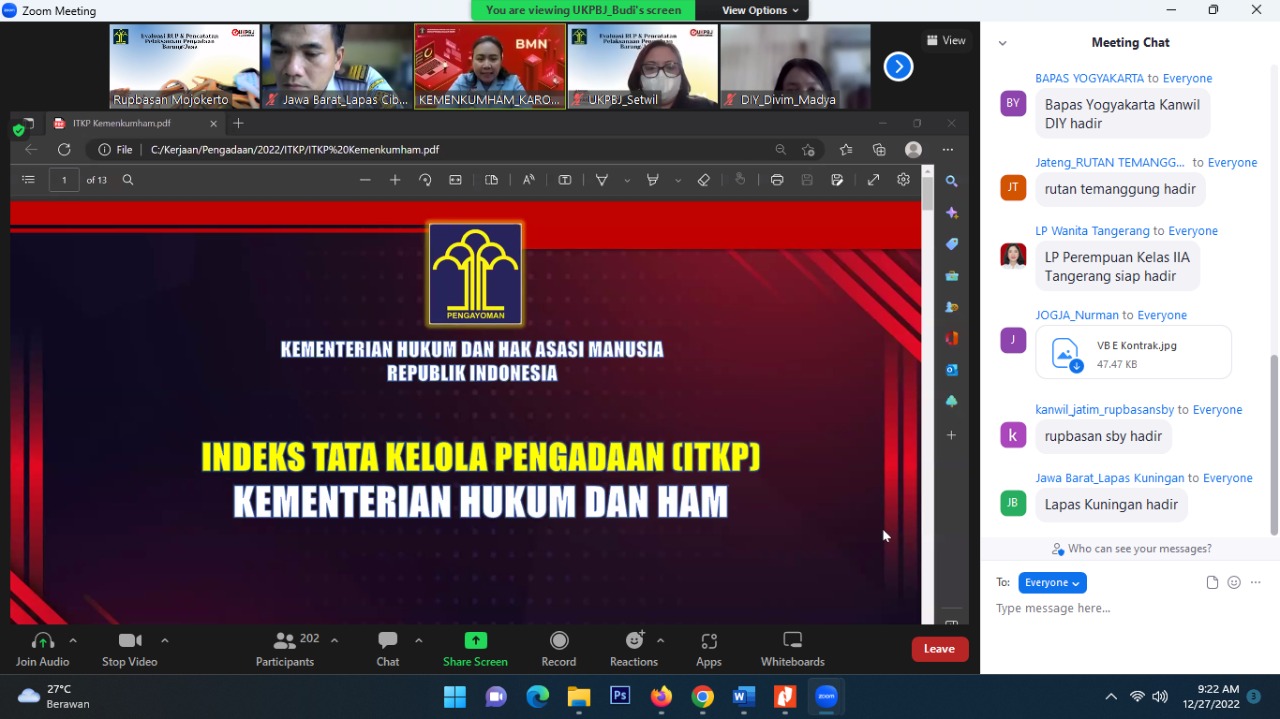Open Zoom Apps

[x=709, y=649]
